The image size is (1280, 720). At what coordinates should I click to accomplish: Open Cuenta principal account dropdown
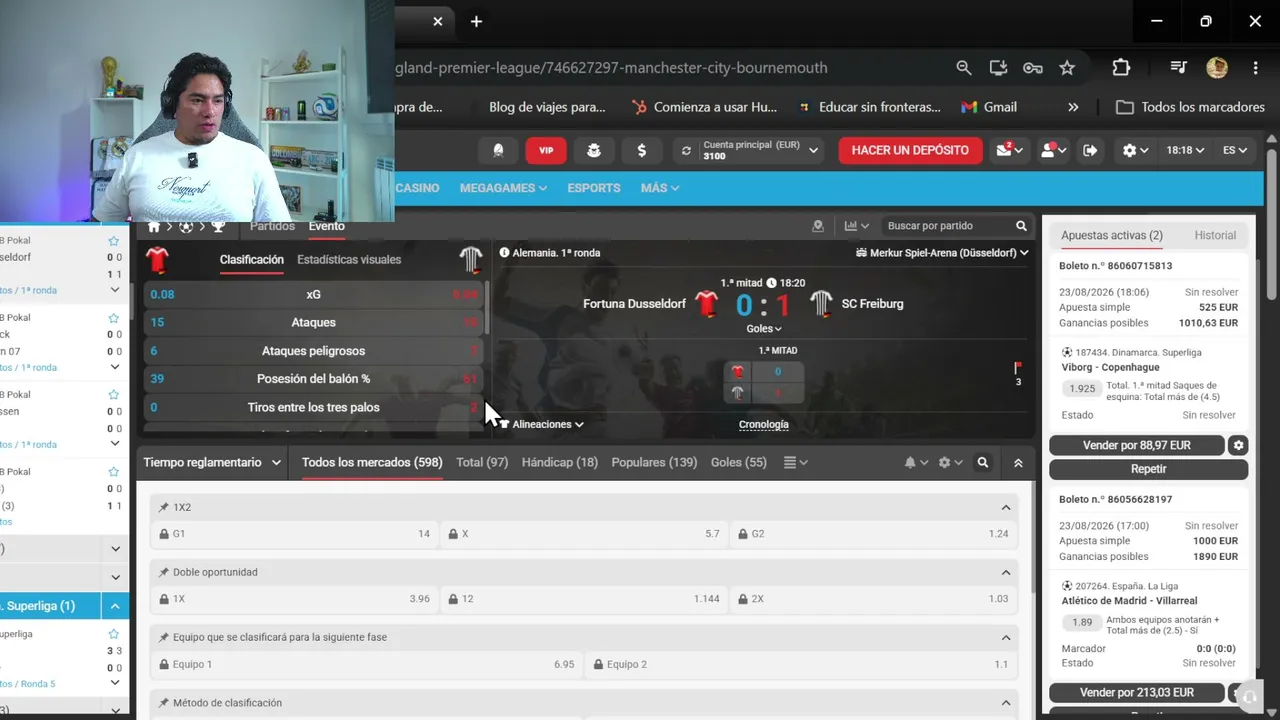coord(814,151)
